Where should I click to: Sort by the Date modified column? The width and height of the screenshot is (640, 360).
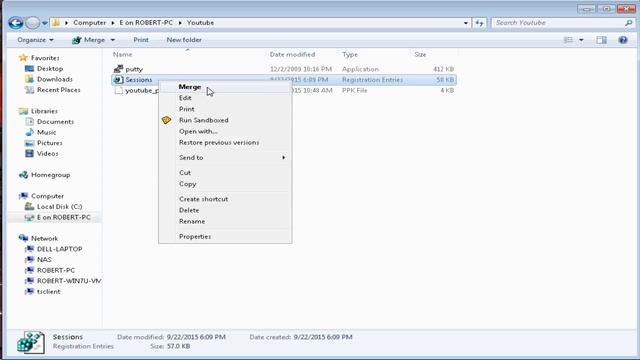pyautogui.click(x=292, y=54)
